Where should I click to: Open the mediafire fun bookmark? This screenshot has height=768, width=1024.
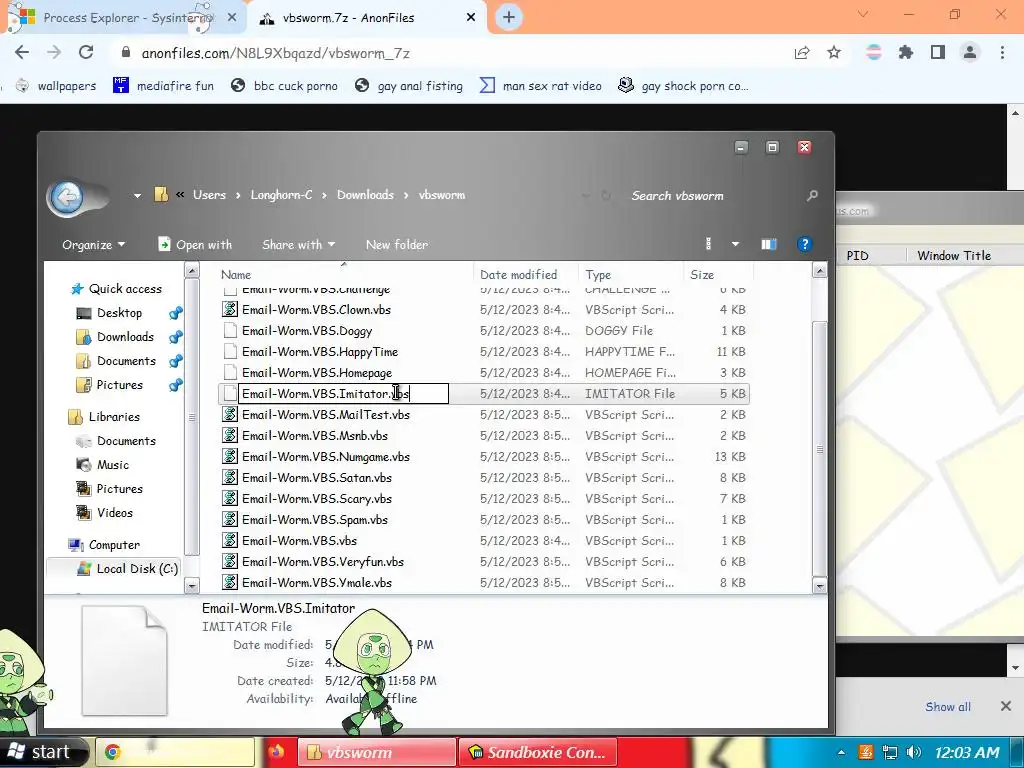[x=163, y=86]
